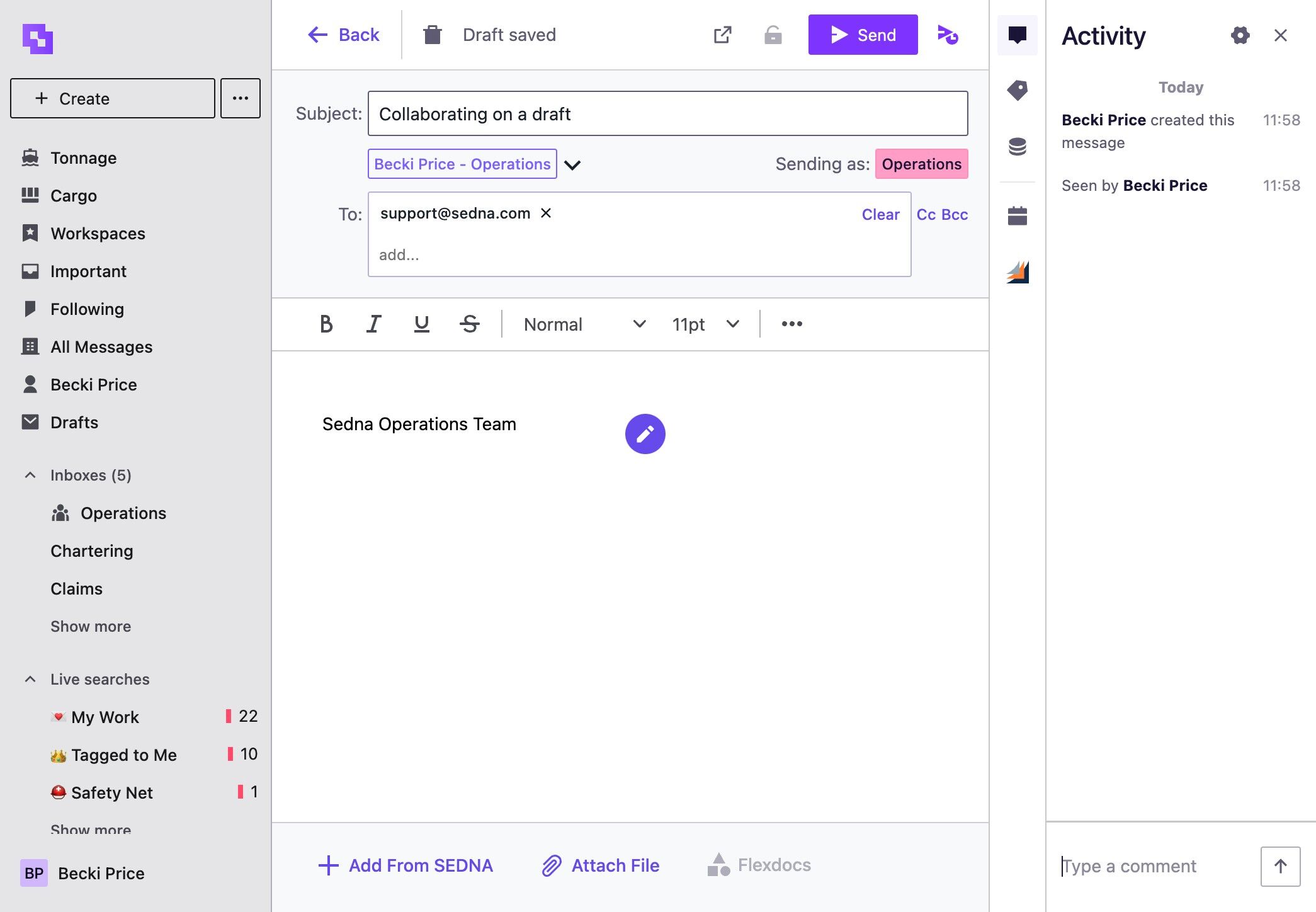Open the 11pt font size dropdown
This screenshot has height=912, width=1316.
click(x=705, y=324)
